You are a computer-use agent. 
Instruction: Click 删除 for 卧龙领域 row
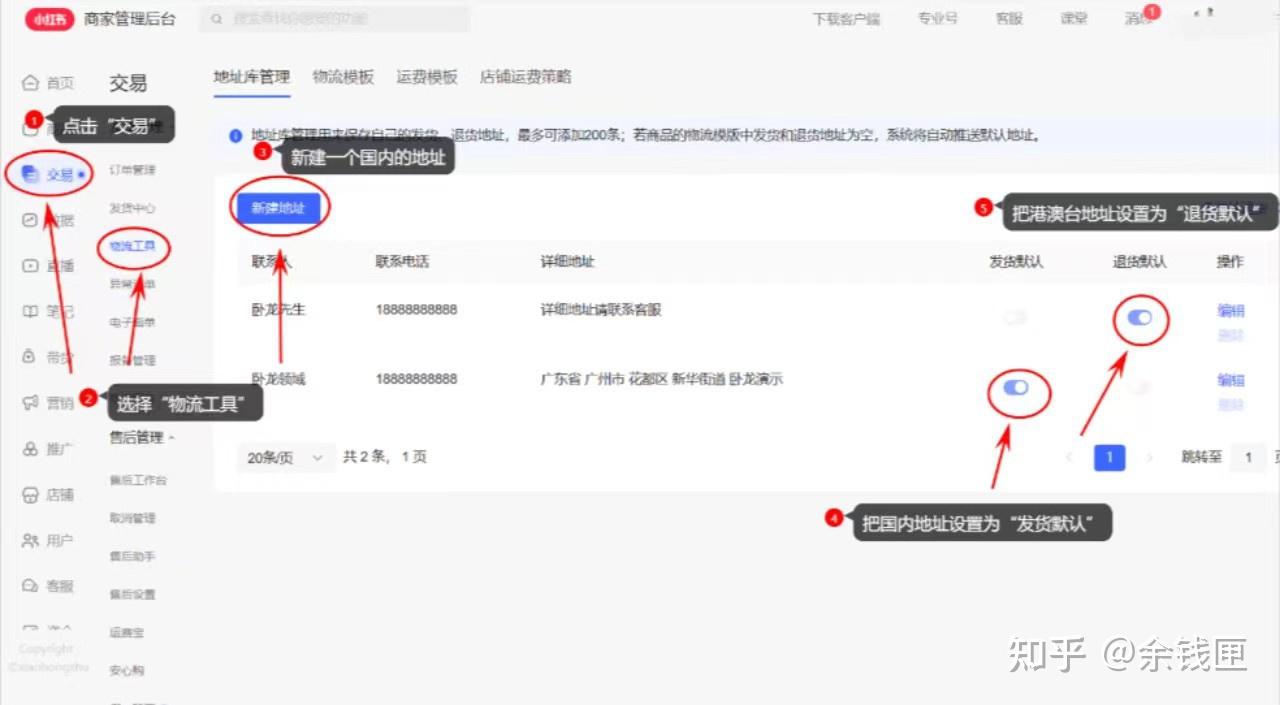pos(1231,405)
